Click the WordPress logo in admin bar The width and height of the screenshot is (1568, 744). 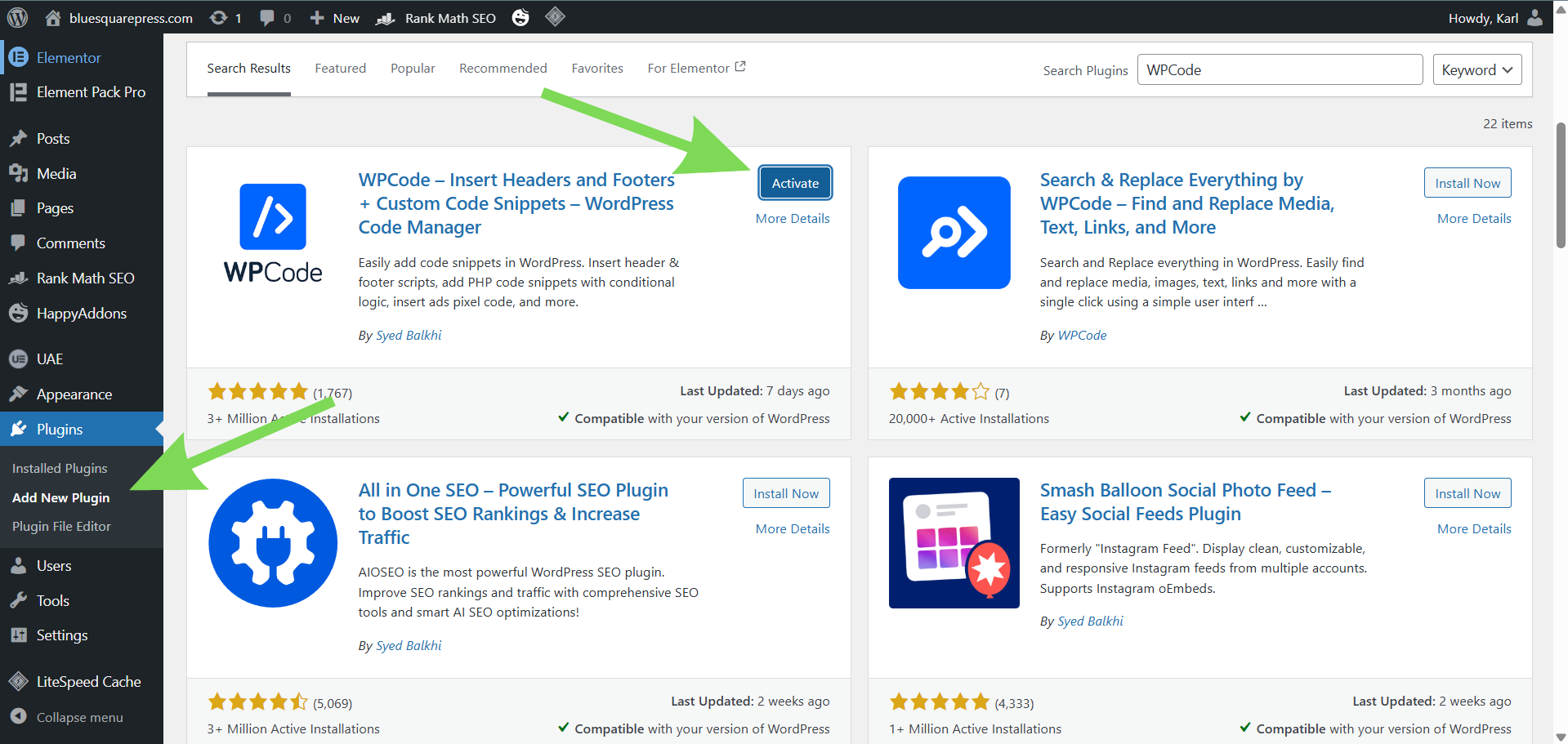pos(17,17)
